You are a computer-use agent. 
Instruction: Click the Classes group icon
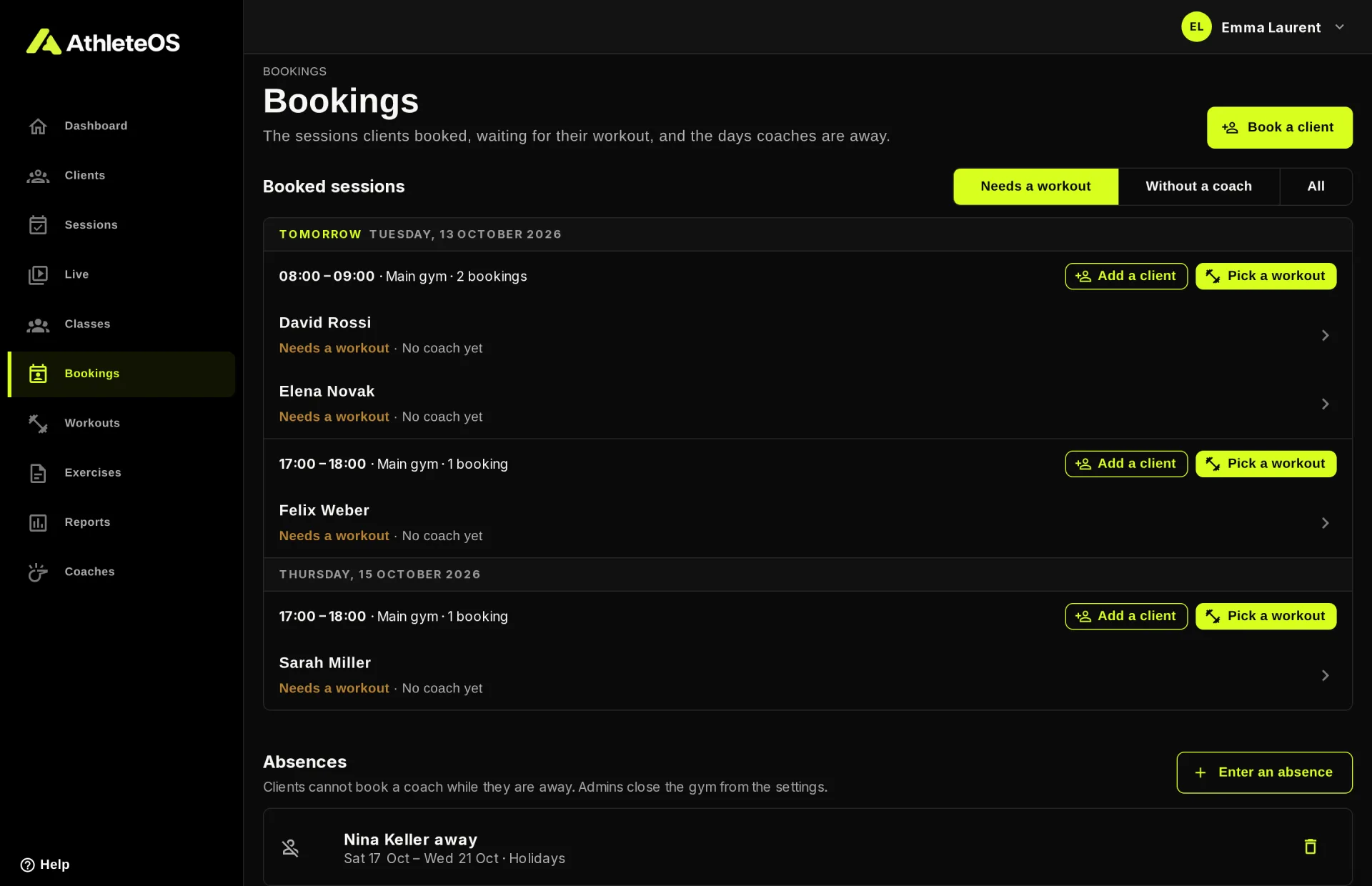coord(38,324)
